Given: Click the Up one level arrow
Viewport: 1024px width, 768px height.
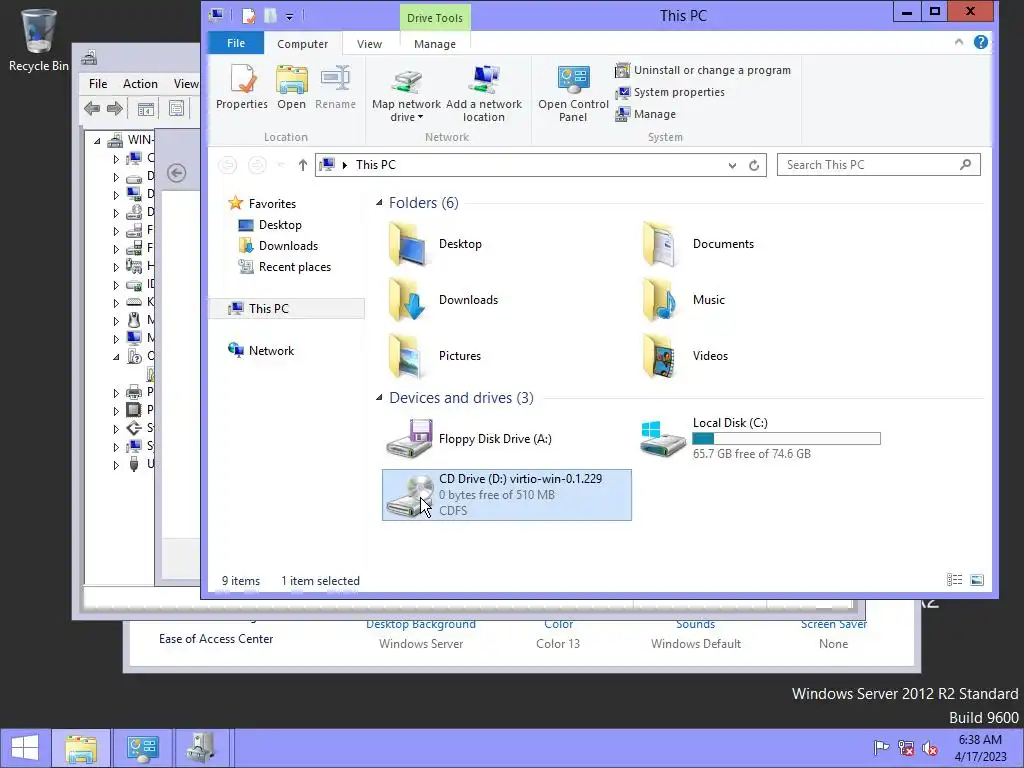Looking at the screenshot, I should point(302,165).
